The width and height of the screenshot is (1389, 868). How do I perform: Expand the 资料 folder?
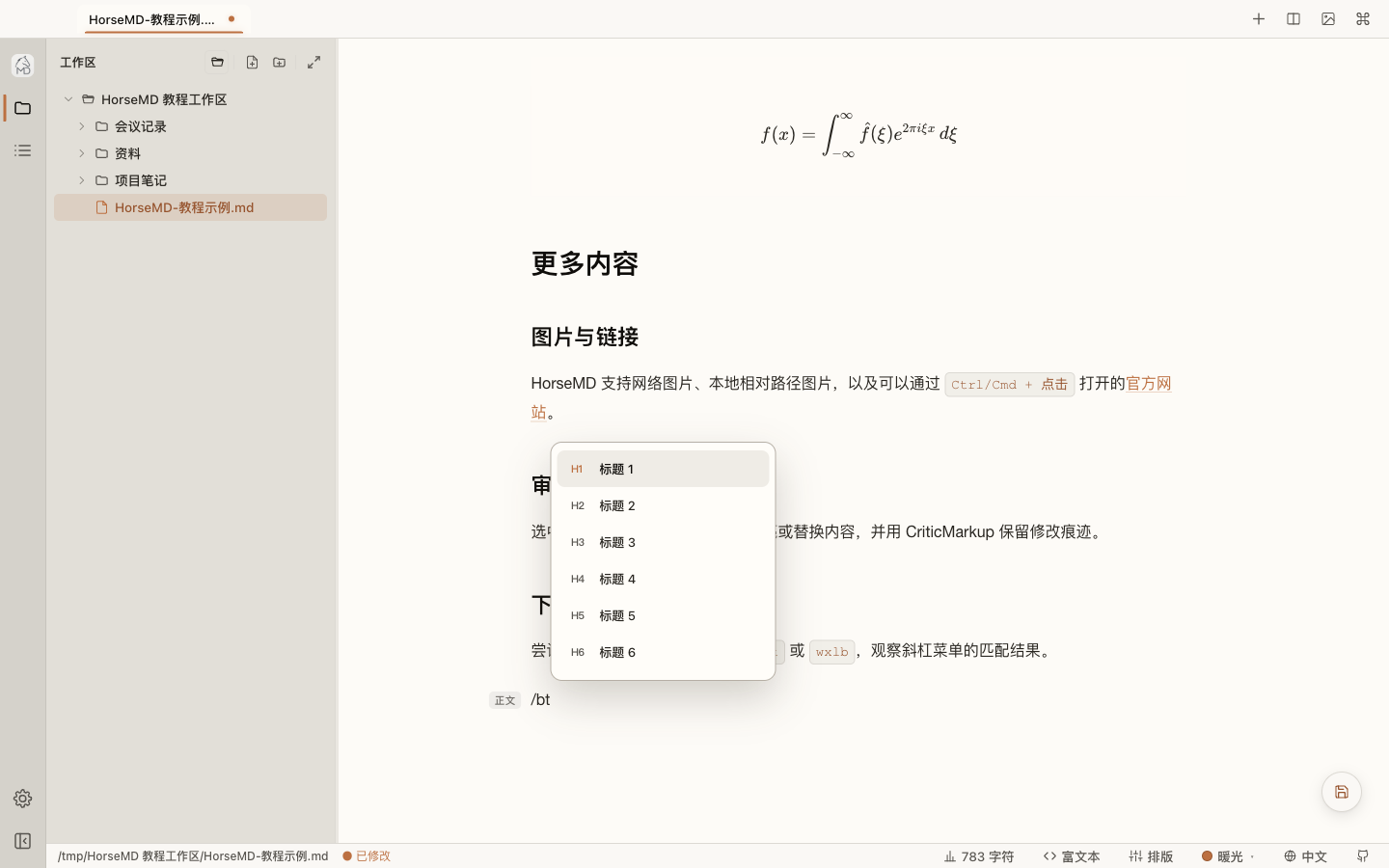(x=82, y=153)
